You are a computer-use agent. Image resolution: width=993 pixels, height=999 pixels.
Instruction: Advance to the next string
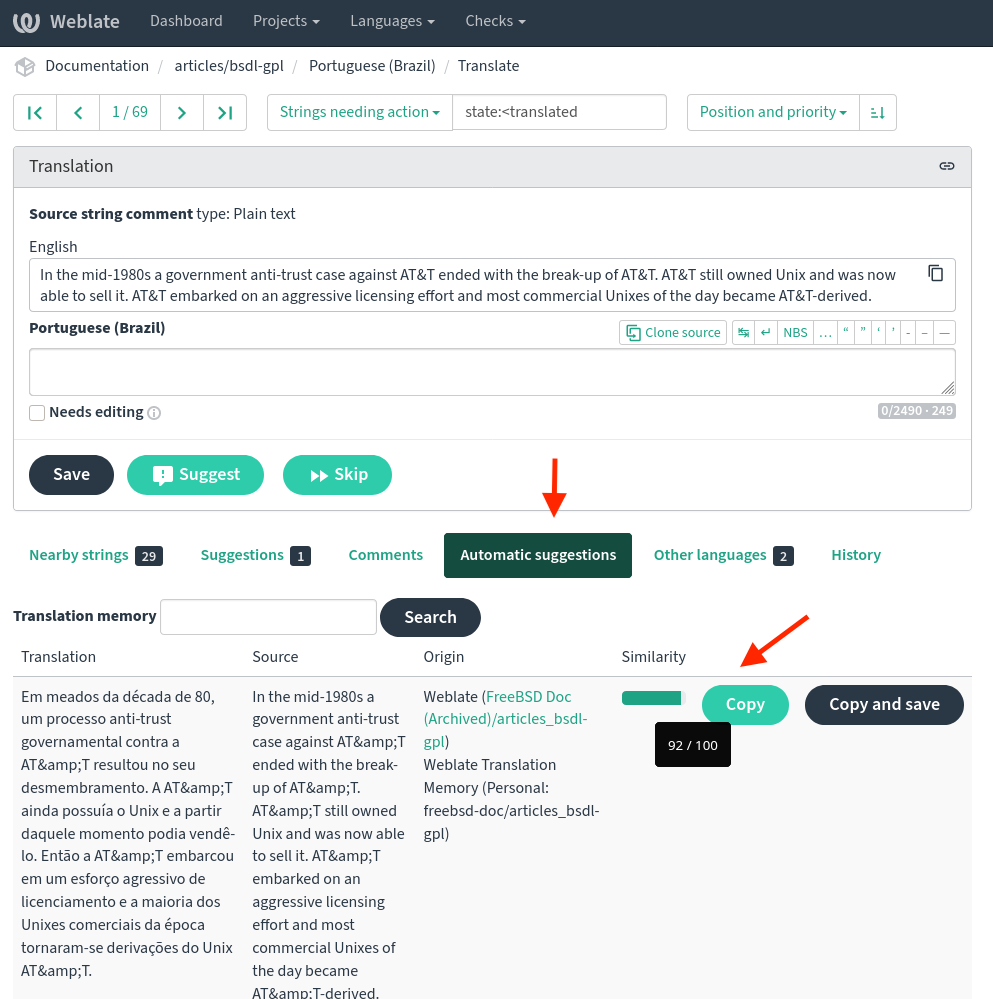(x=182, y=113)
